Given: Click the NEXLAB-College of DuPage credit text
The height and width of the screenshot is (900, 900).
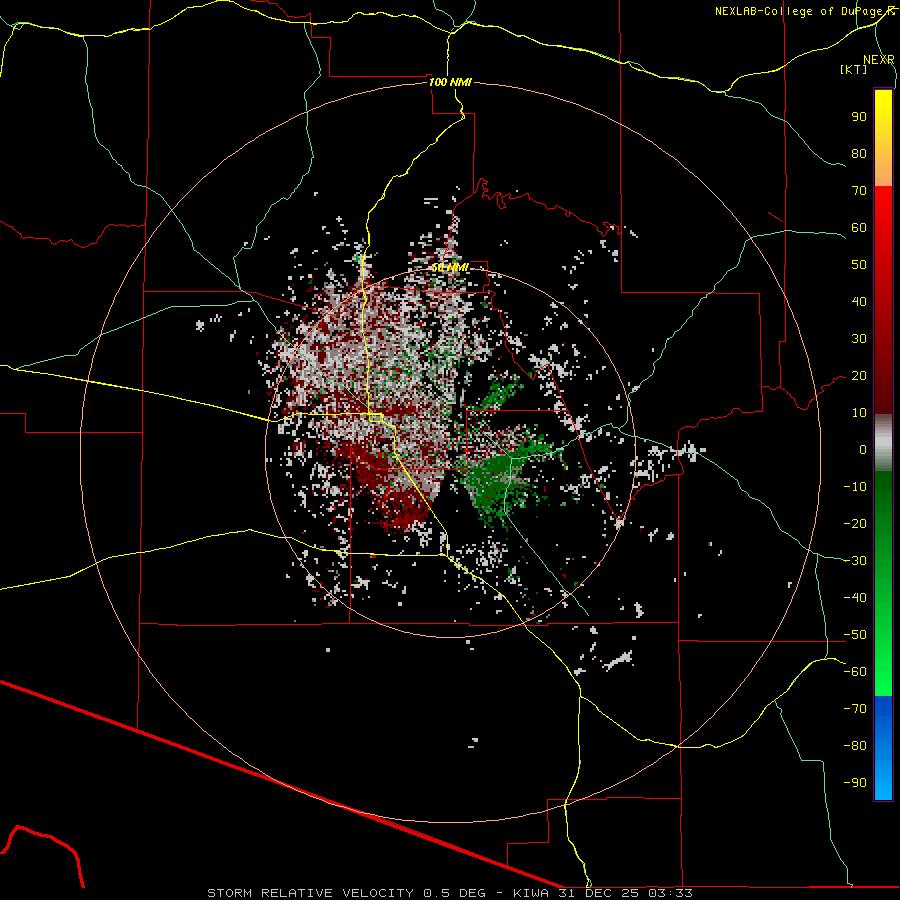Looking at the screenshot, I should pyautogui.click(x=801, y=11).
